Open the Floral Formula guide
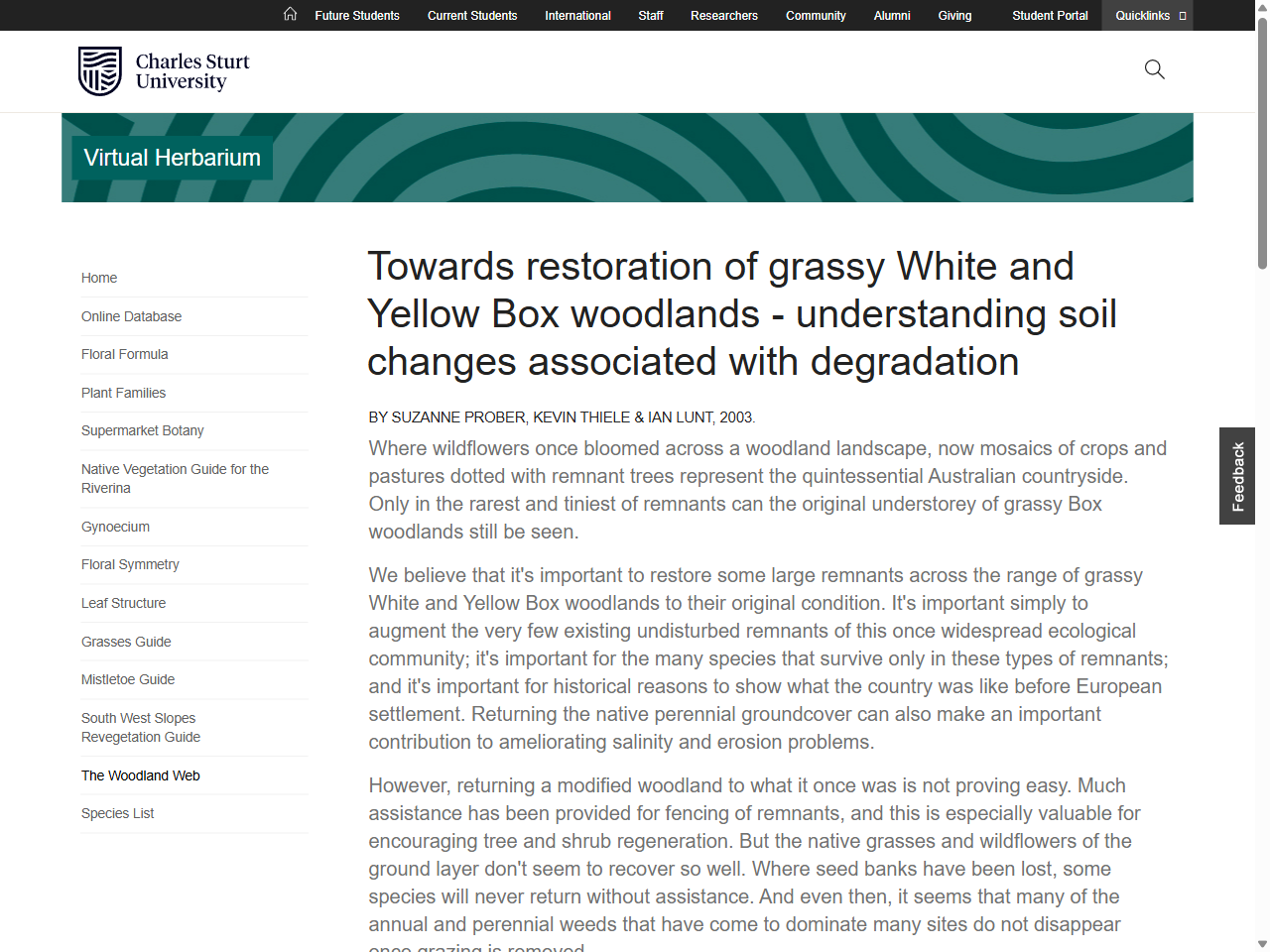1270x952 pixels. coord(124,354)
